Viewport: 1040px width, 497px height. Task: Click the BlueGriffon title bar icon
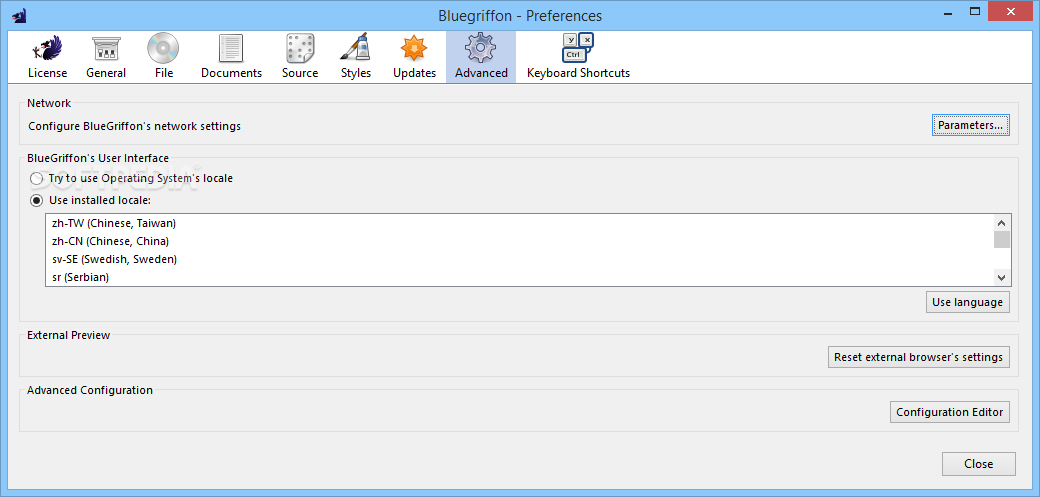[19, 15]
